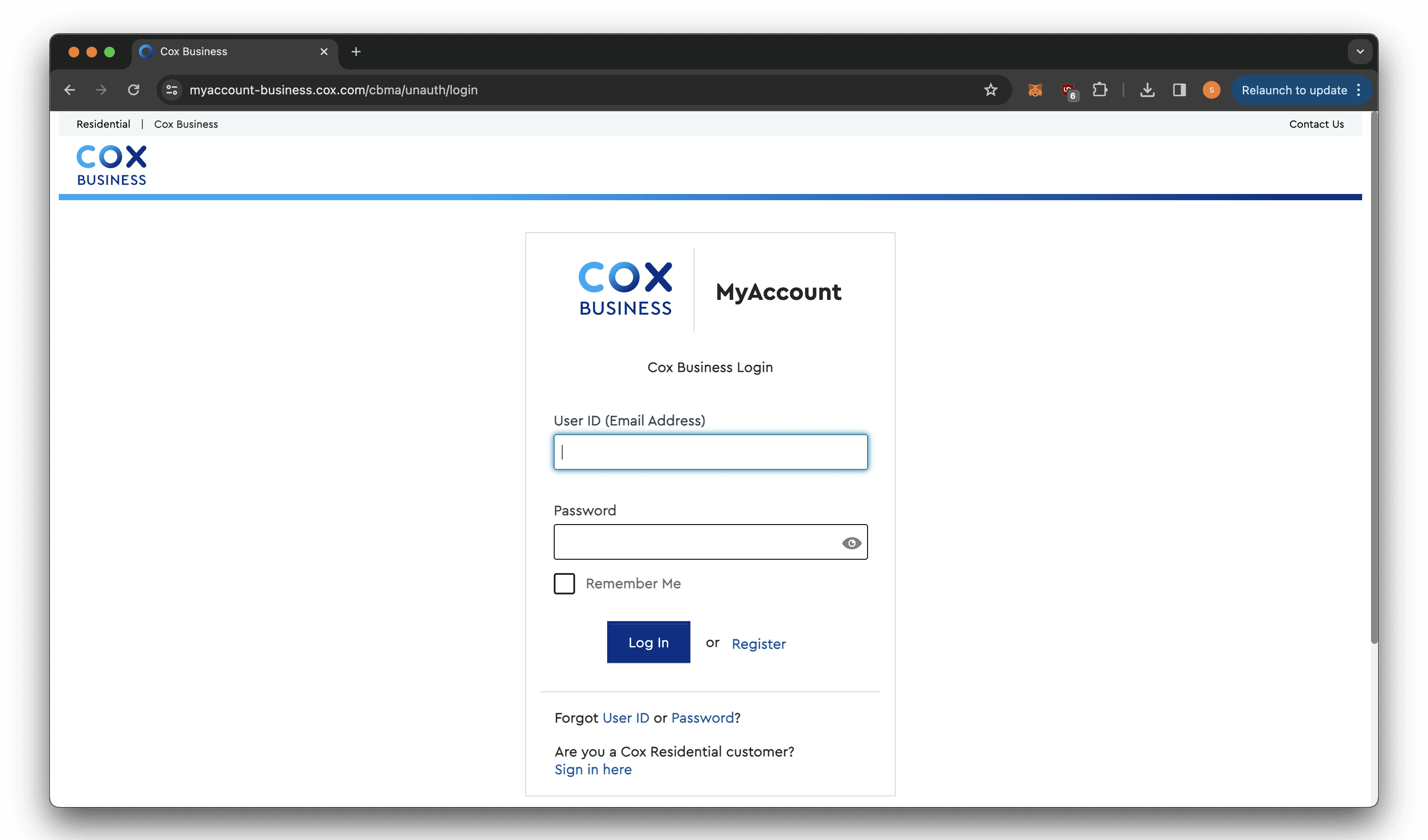
Task: Expand the tab search dropdown arrow
Action: click(1359, 52)
